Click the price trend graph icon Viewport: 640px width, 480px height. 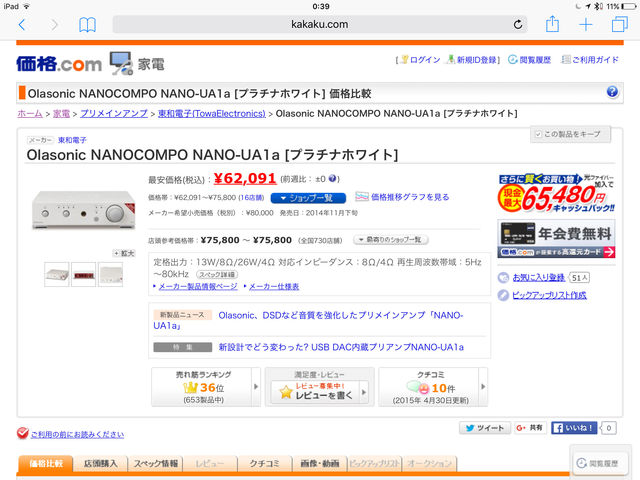point(362,197)
